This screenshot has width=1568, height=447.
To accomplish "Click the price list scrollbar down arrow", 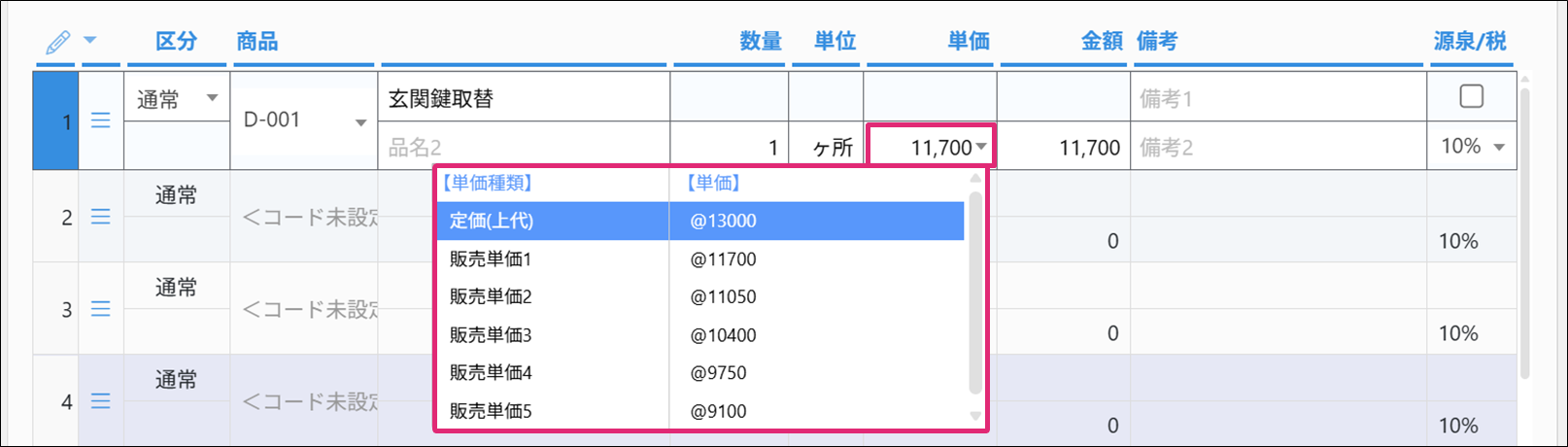I will click(x=975, y=416).
